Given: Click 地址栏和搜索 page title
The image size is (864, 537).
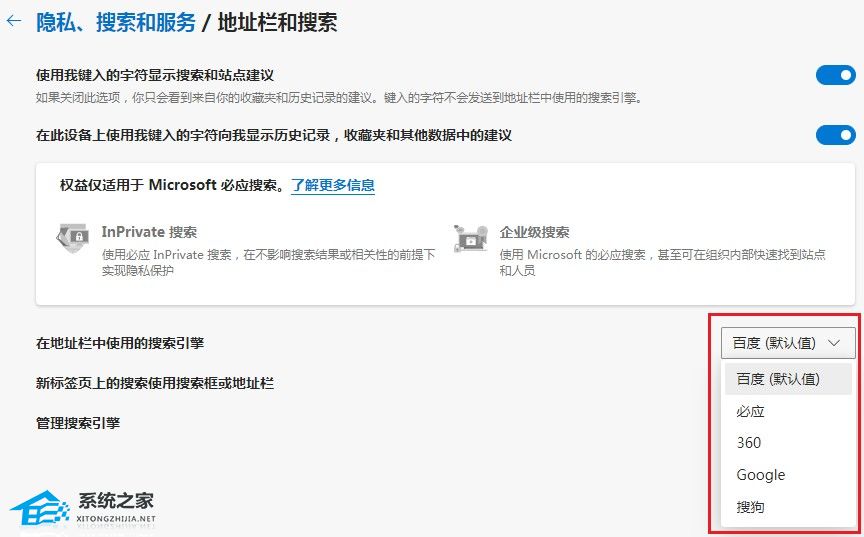Looking at the screenshot, I should pos(278,22).
